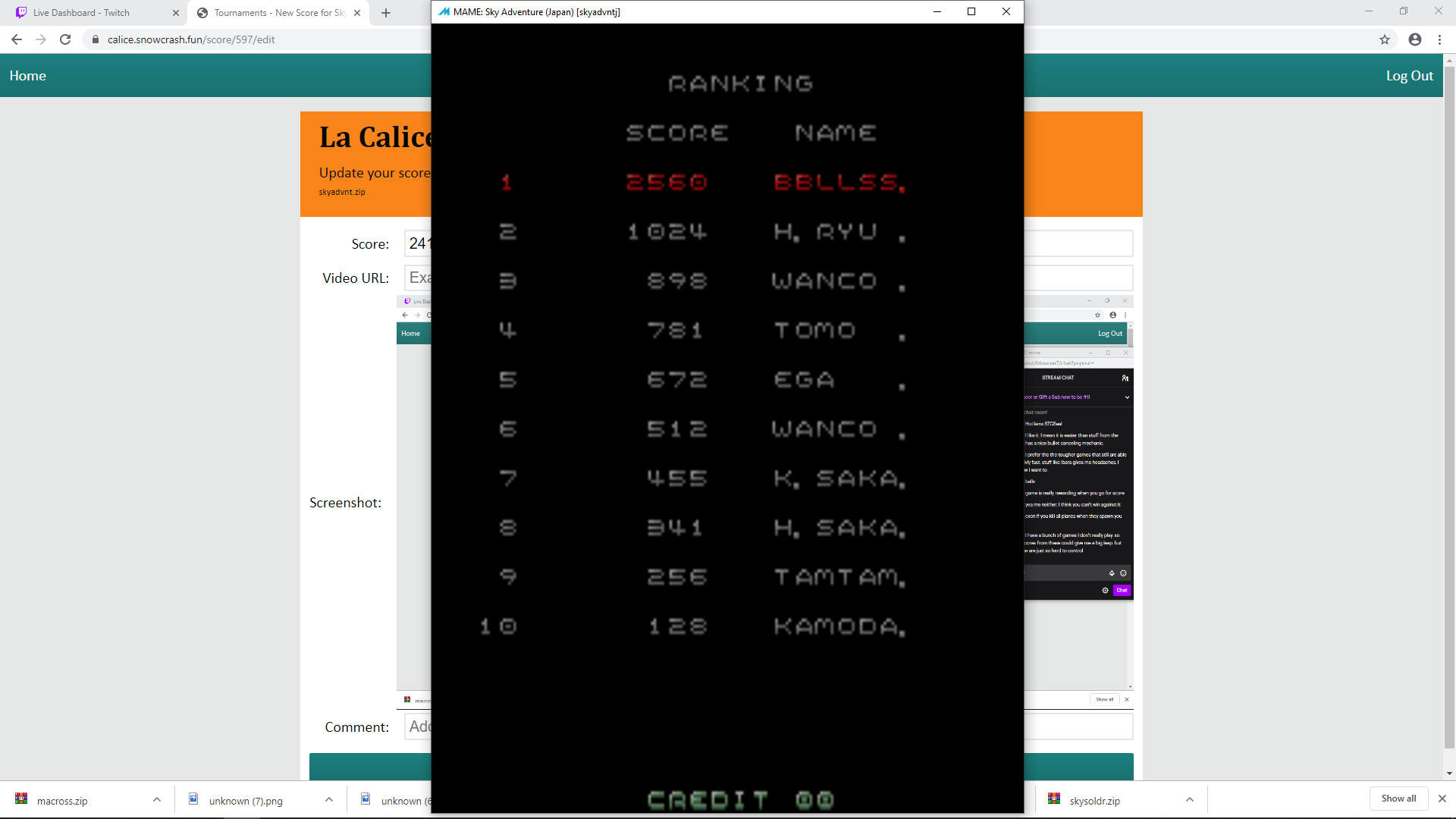
Task: Close the MAME Sky Adventure window
Action: click(1006, 11)
